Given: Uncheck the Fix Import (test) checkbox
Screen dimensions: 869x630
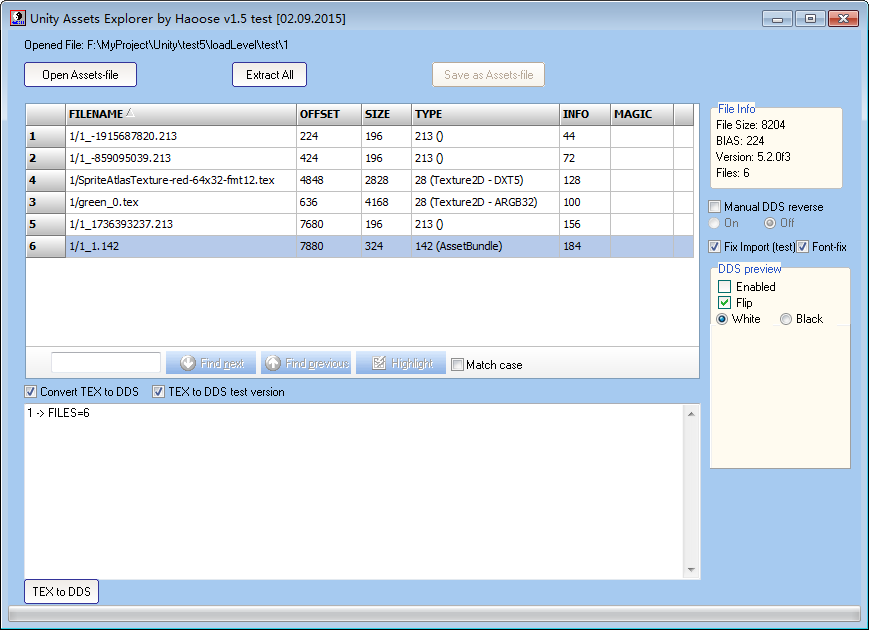Looking at the screenshot, I should coord(715,247).
